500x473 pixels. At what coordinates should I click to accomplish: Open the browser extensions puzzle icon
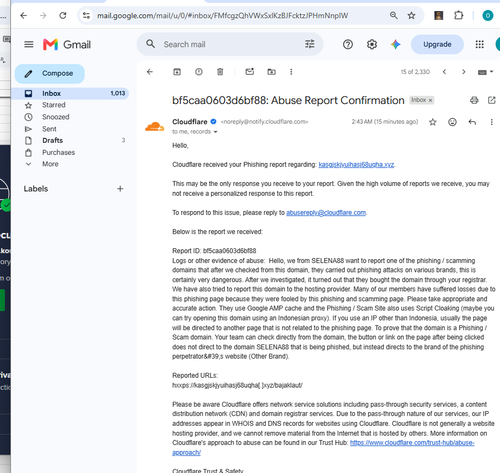click(x=459, y=15)
